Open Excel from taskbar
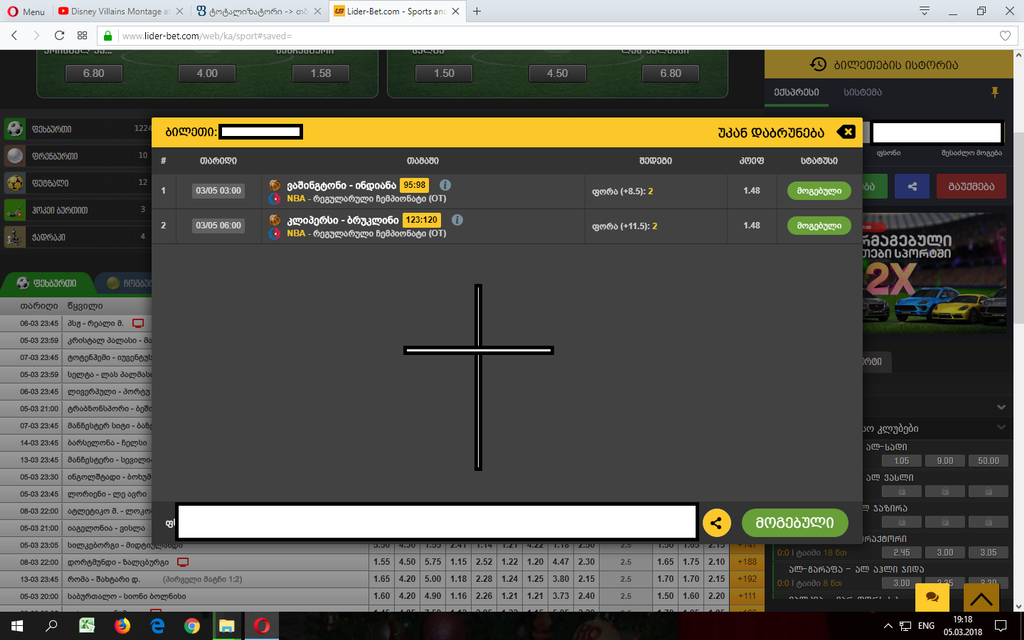Image resolution: width=1024 pixels, height=640 pixels. [87, 626]
